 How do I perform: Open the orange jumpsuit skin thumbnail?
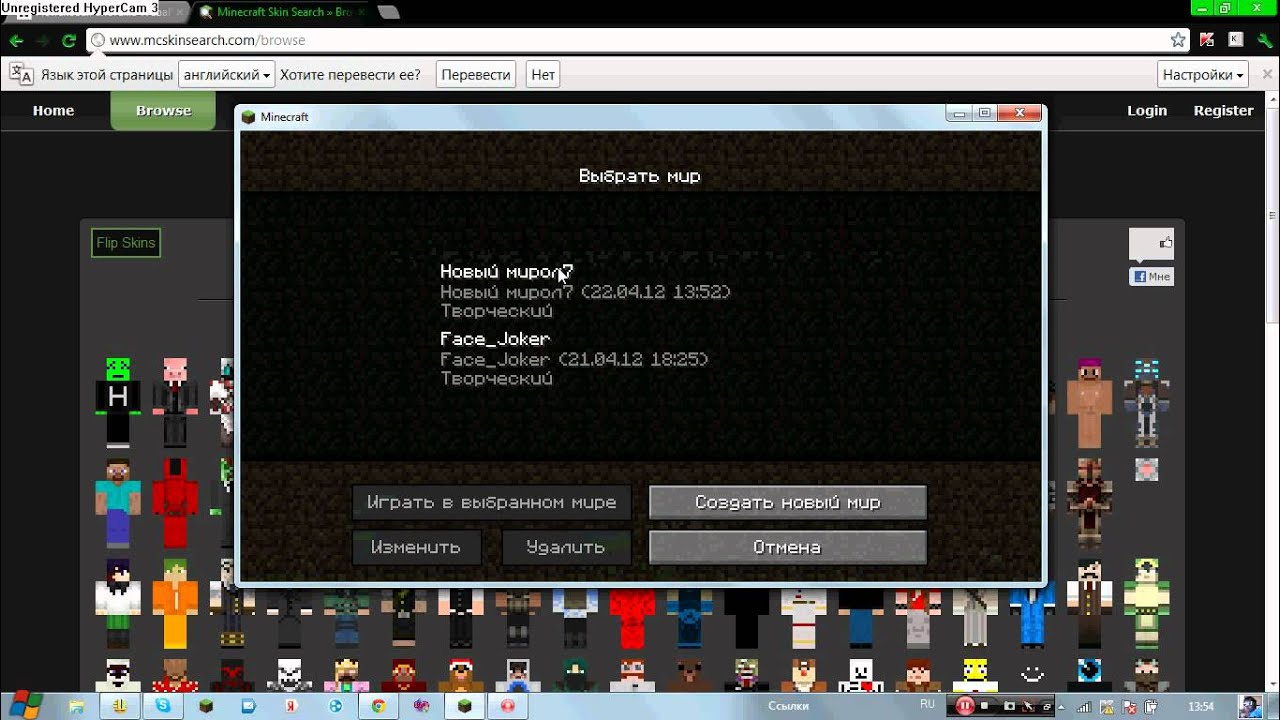pos(175,604)
